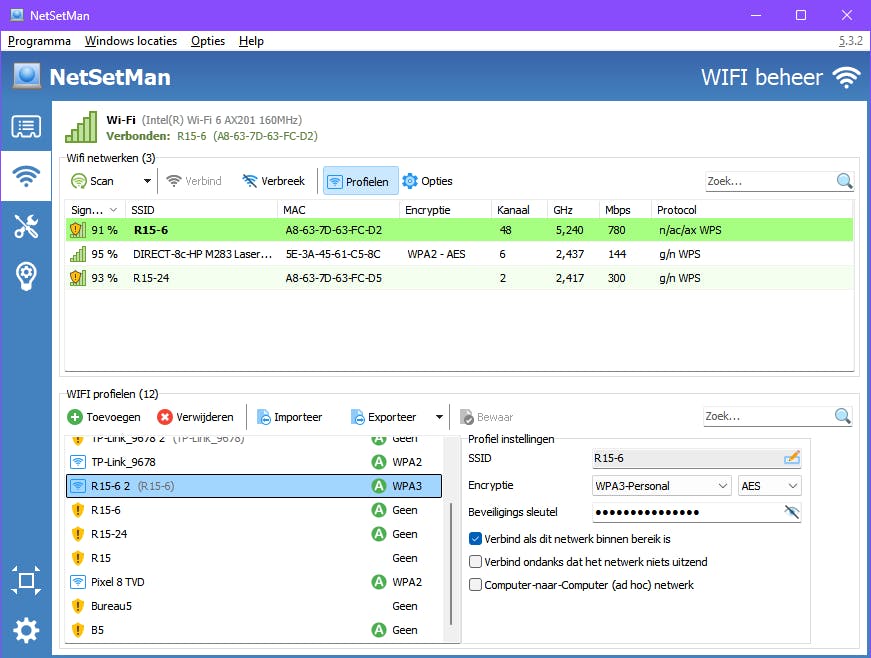Viewport: 871px width, 658px height.
Task: Select the TP-Link_9678 profile
Action: [254, 462]
